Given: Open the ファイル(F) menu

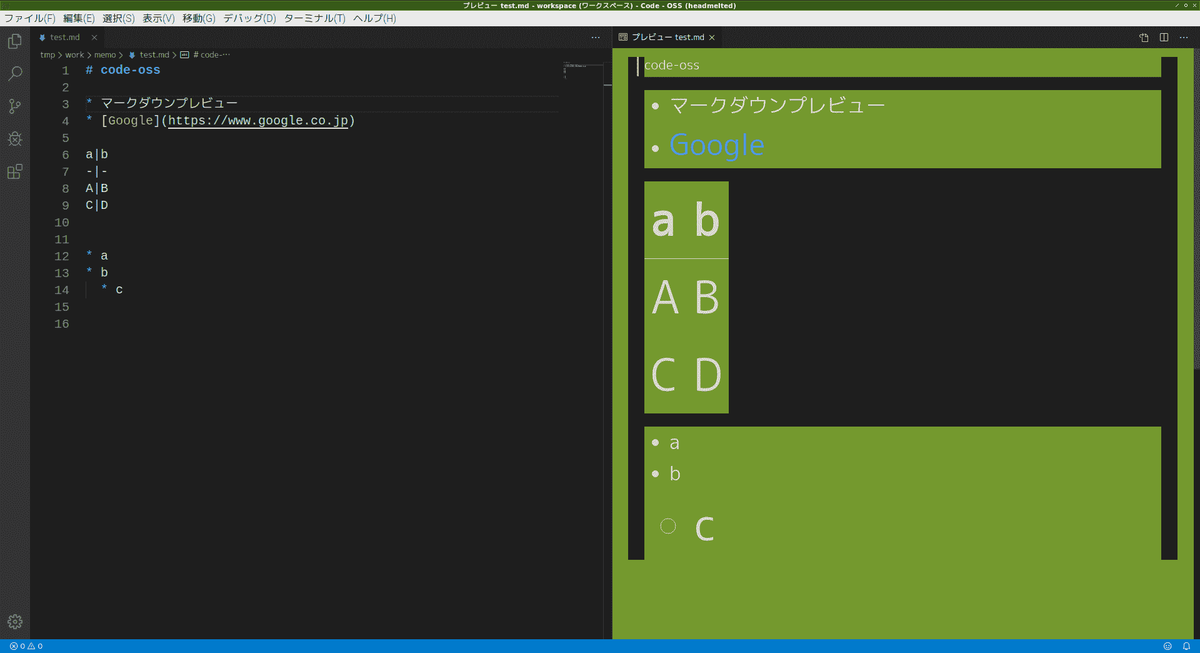Looking at the screenshot, I should 30,19.
